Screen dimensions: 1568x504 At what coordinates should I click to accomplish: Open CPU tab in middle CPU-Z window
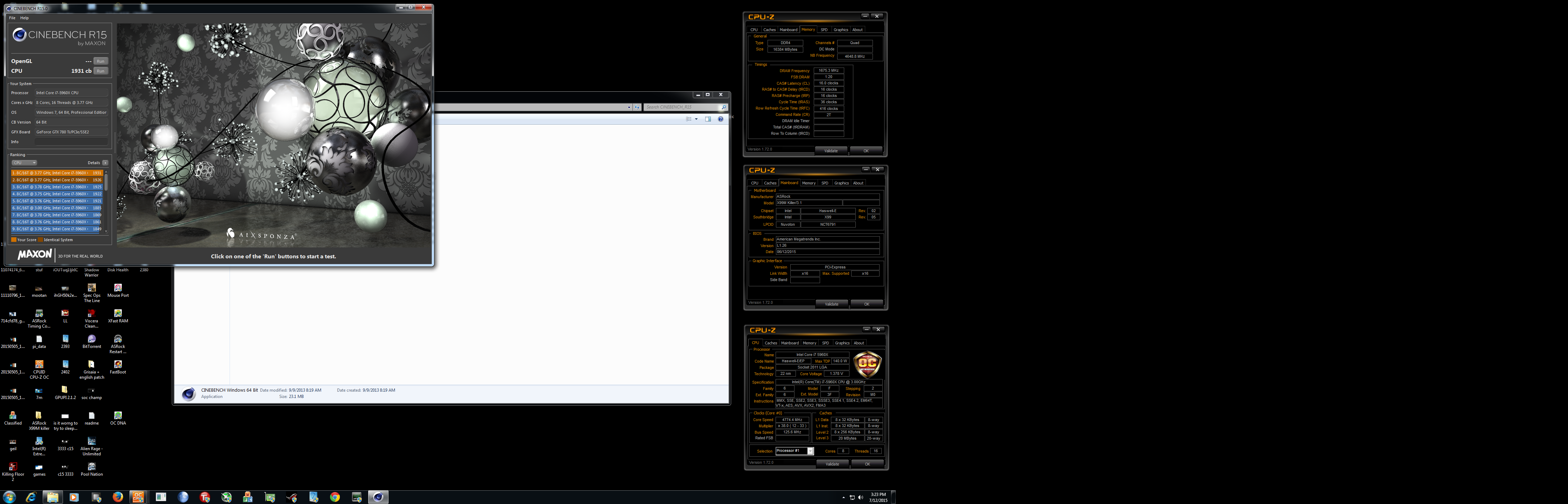tap(755, 183)
